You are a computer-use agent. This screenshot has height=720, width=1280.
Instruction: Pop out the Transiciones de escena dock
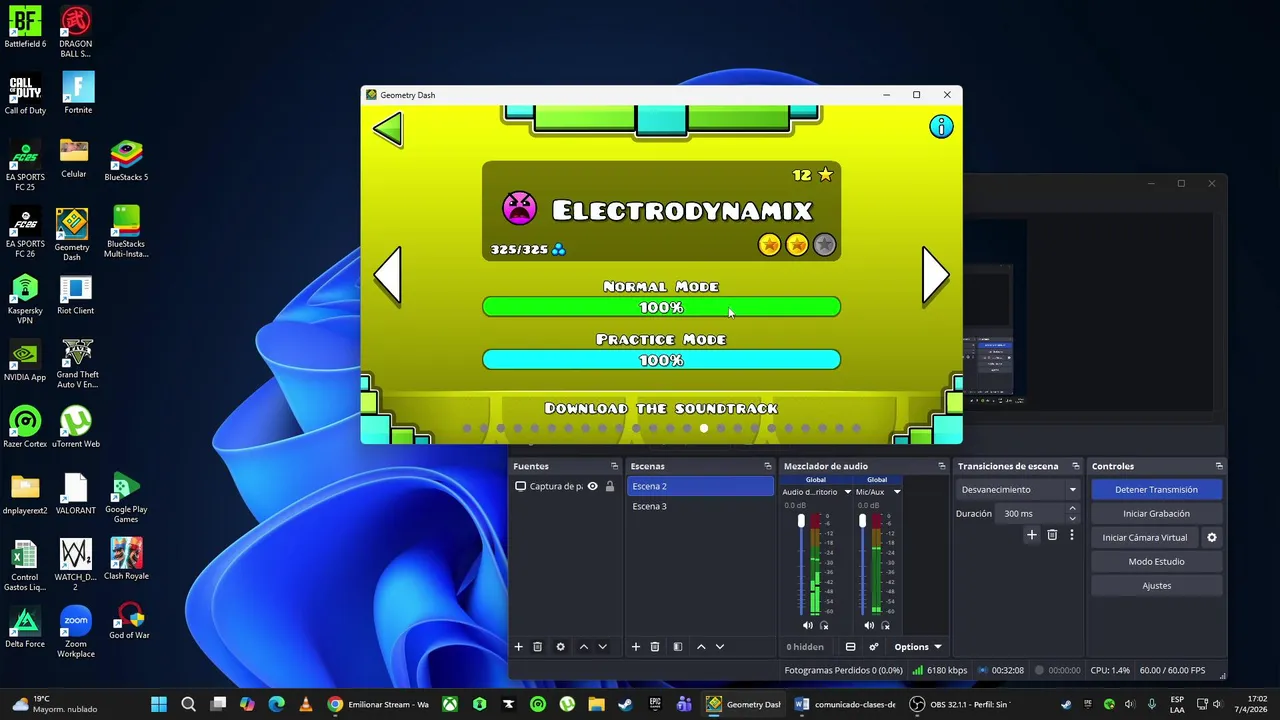click(x=1076, y=466)
